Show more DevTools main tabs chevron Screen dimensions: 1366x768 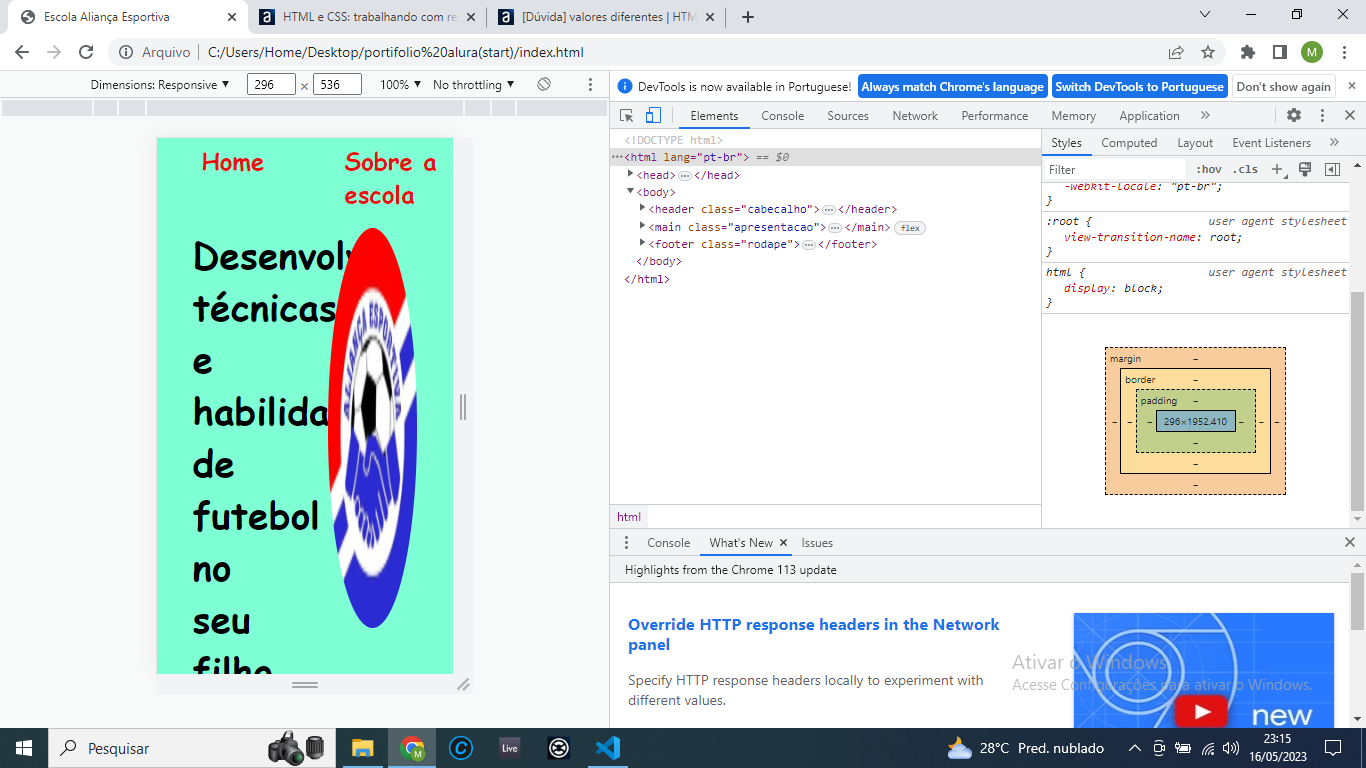point(1205,116)
